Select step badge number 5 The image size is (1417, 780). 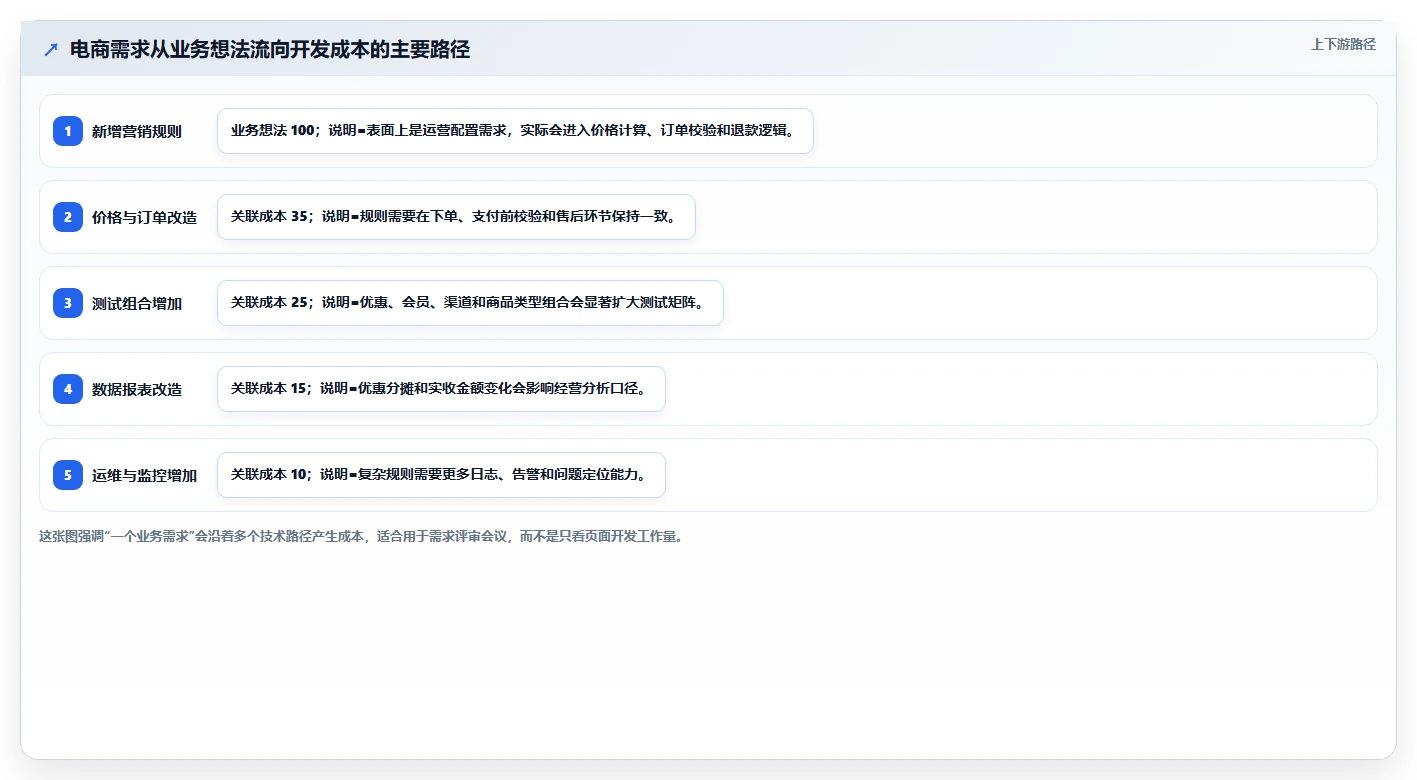68,475
